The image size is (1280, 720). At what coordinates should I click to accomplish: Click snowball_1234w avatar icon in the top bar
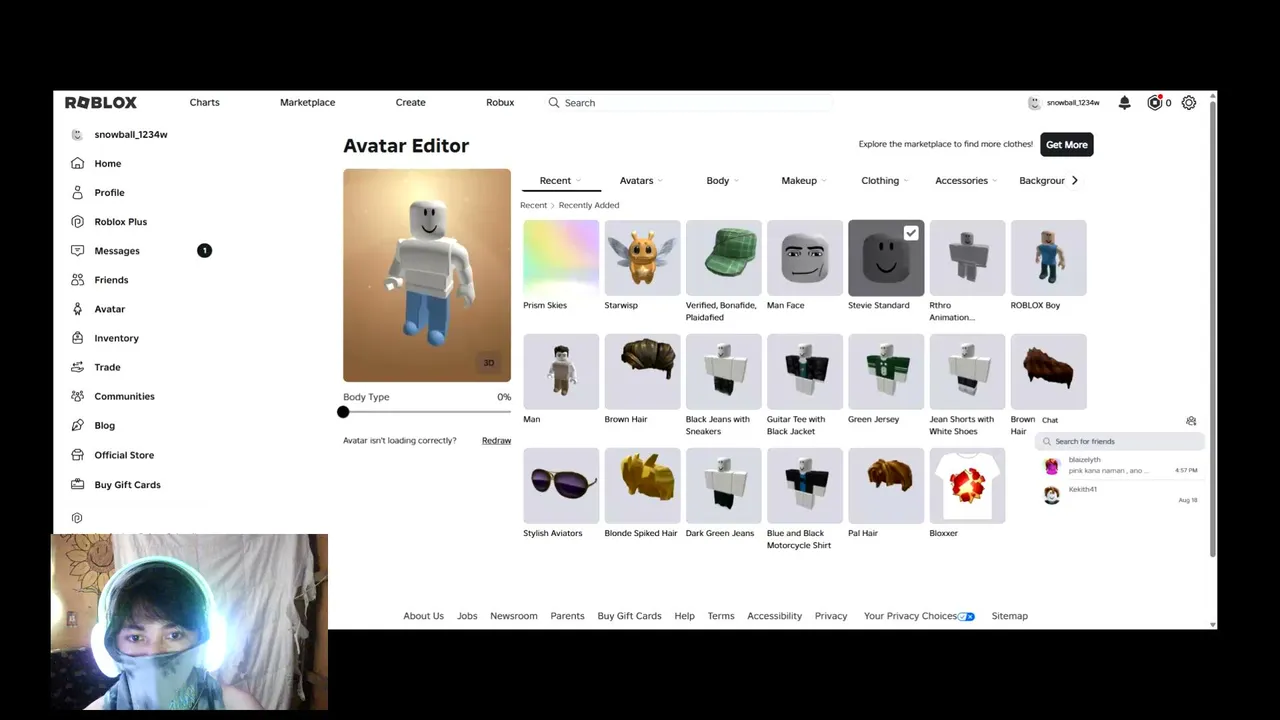point(1034,103)
